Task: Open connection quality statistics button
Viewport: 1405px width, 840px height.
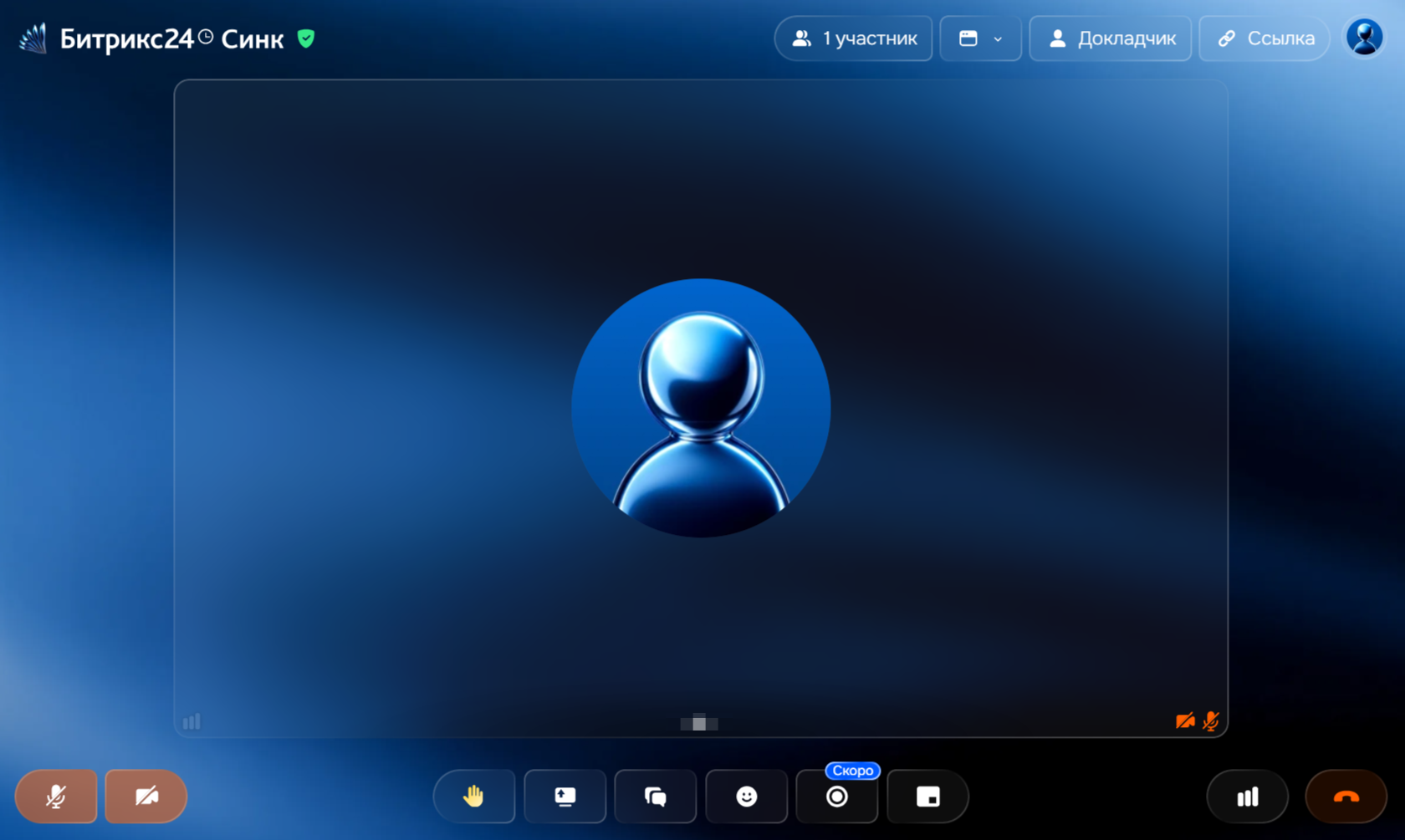Action: click(1248, 797)
